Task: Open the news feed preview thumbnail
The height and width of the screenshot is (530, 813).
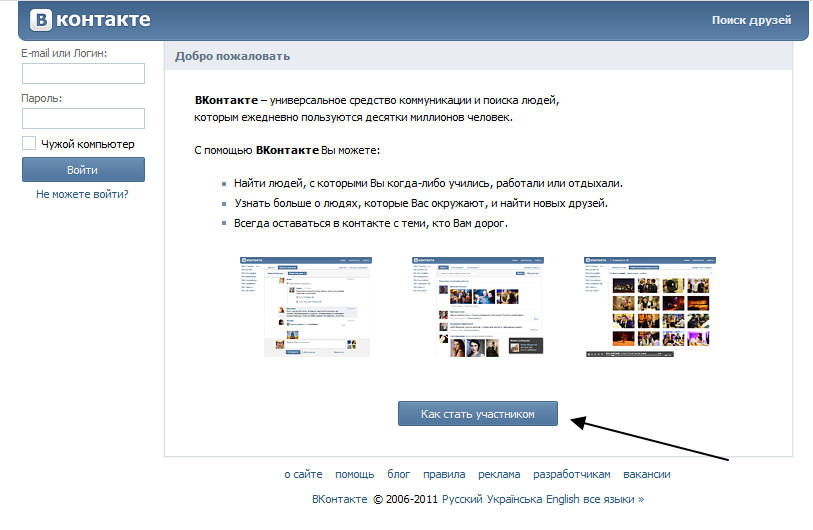Action: [478, 306]
